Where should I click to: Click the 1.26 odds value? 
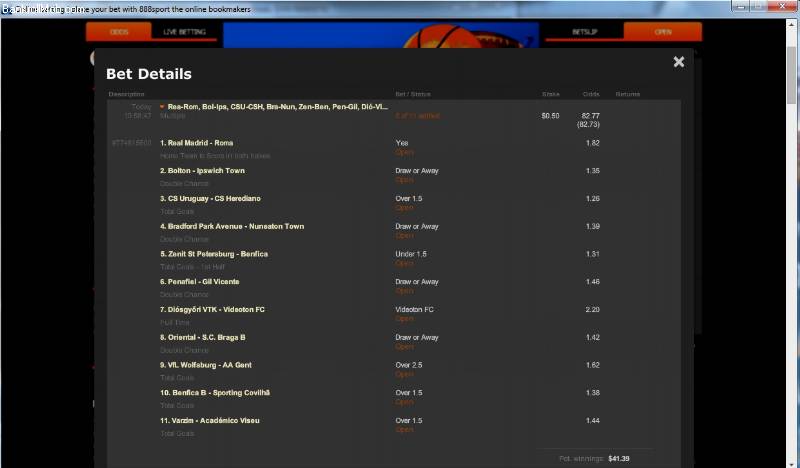pos(592,199)
